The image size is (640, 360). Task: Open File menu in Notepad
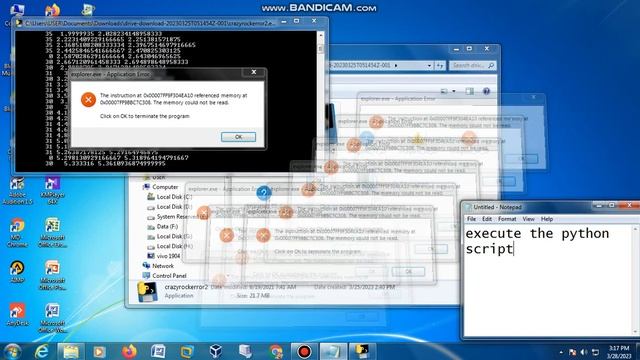471,219
